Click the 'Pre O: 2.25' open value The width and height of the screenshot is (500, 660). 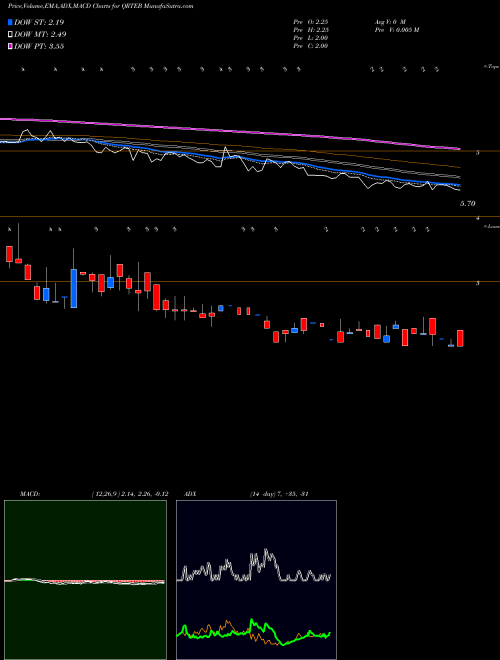pyautogui.click(x=311, y=22)
